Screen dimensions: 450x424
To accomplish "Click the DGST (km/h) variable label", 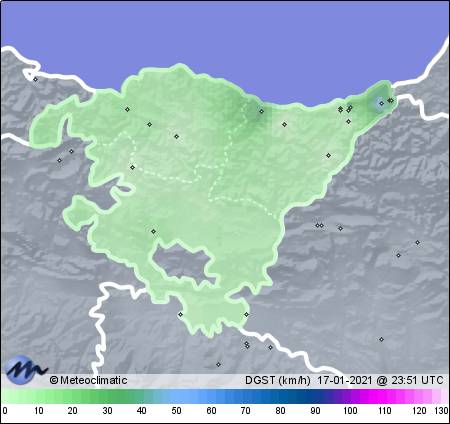I will click(278, 380).
